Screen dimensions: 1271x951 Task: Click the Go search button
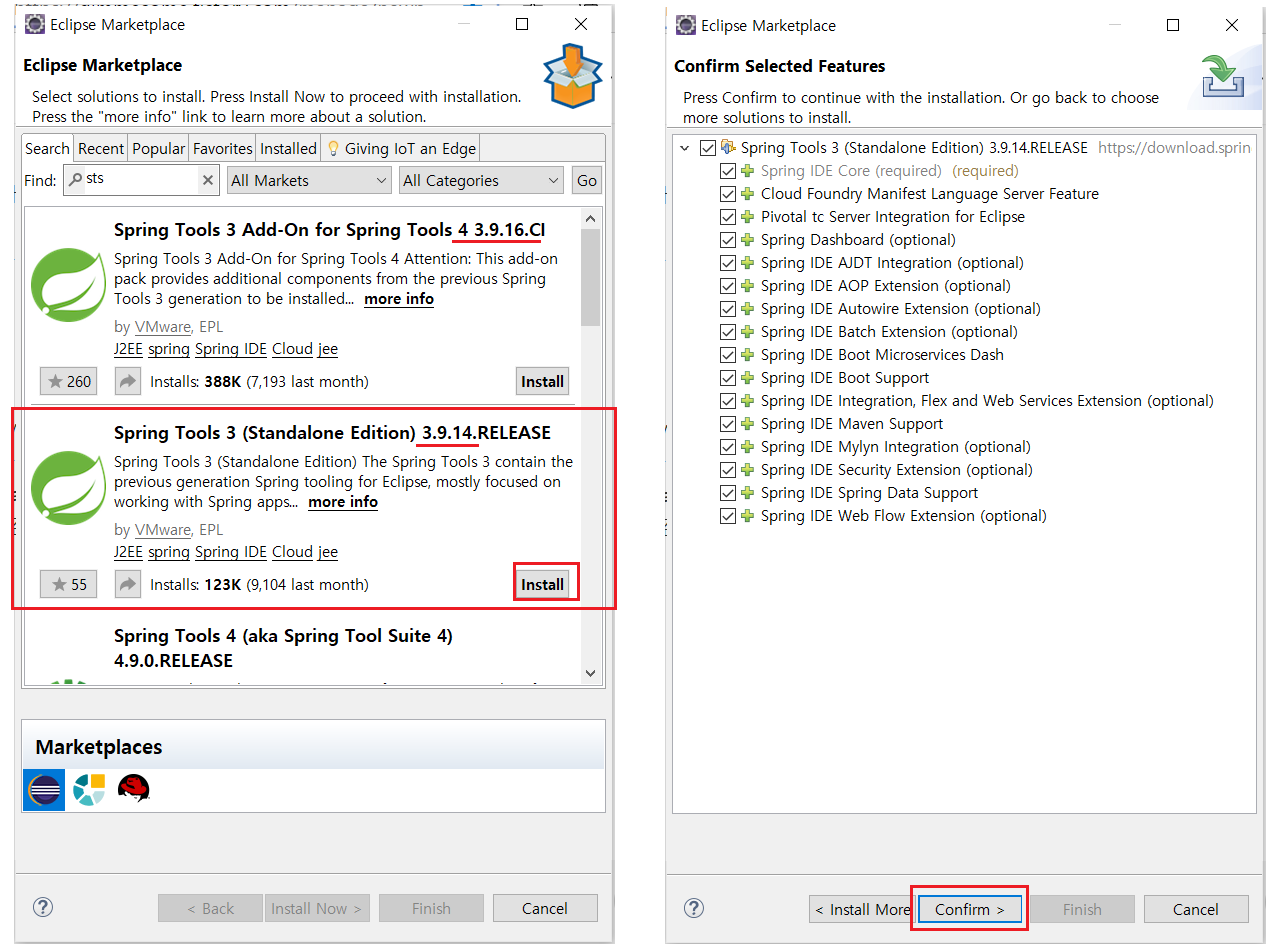pos(587,181)
